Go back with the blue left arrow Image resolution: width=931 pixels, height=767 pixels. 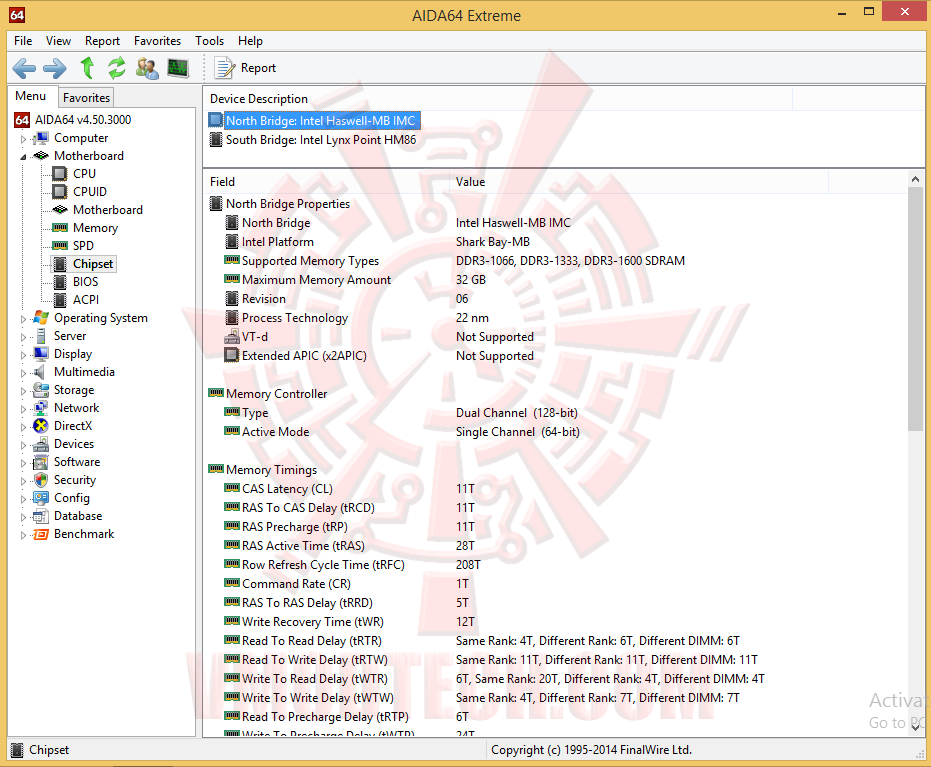point(24,68)
